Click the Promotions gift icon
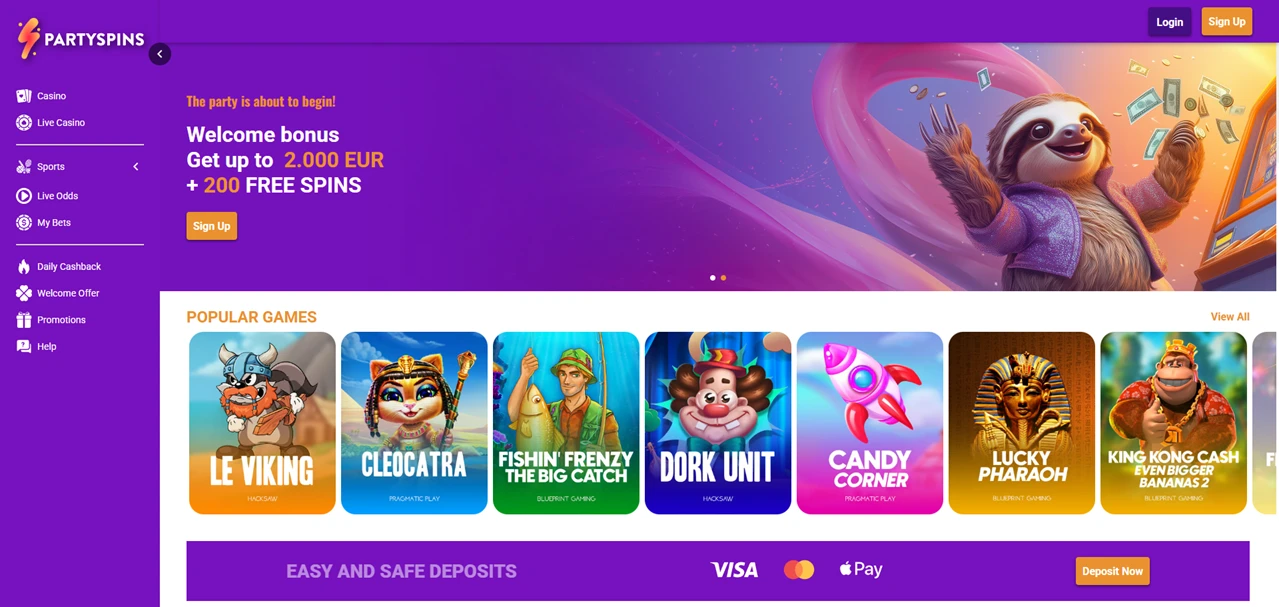This screenshot has width=1279, height=607. pyautogui.click(x=24, y=320)
